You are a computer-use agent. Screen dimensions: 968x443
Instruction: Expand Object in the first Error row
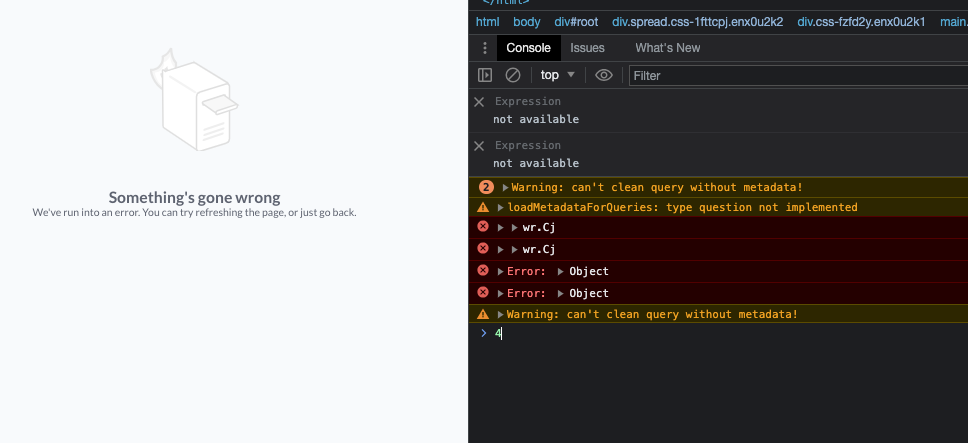tap(561, 271)
